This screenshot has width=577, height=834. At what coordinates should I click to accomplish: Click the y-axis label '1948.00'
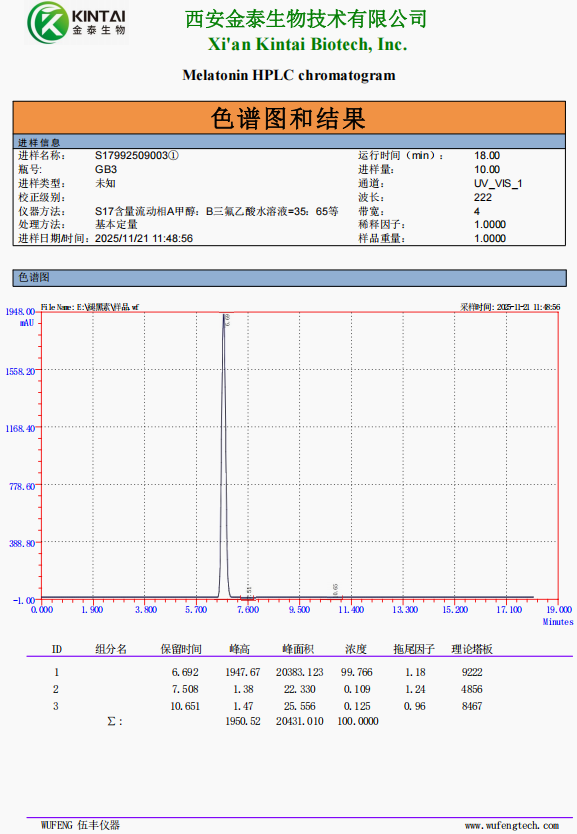(x=20, y=312)
